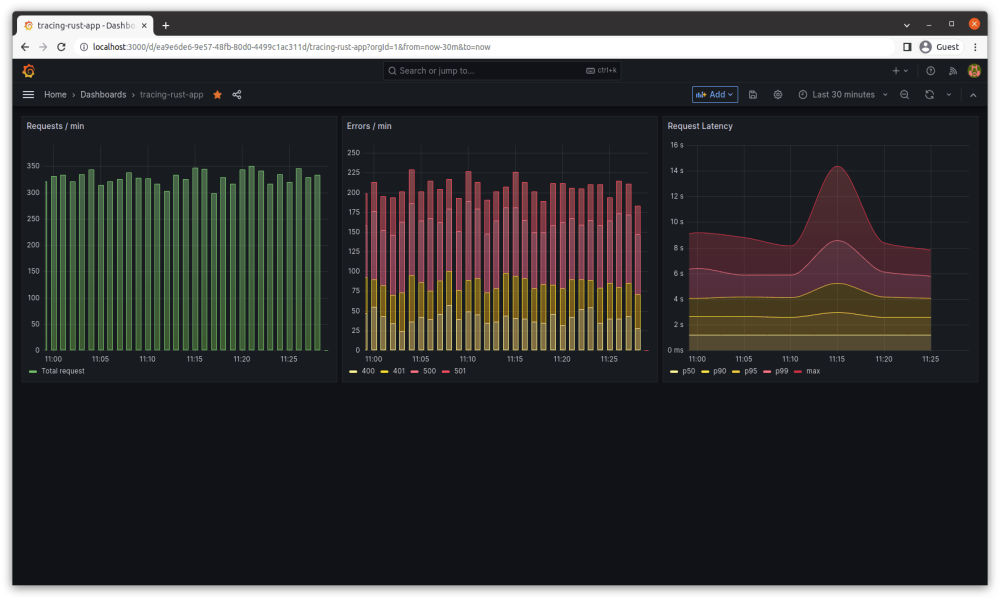Open the Add panel dropdown

click(715, 95)
